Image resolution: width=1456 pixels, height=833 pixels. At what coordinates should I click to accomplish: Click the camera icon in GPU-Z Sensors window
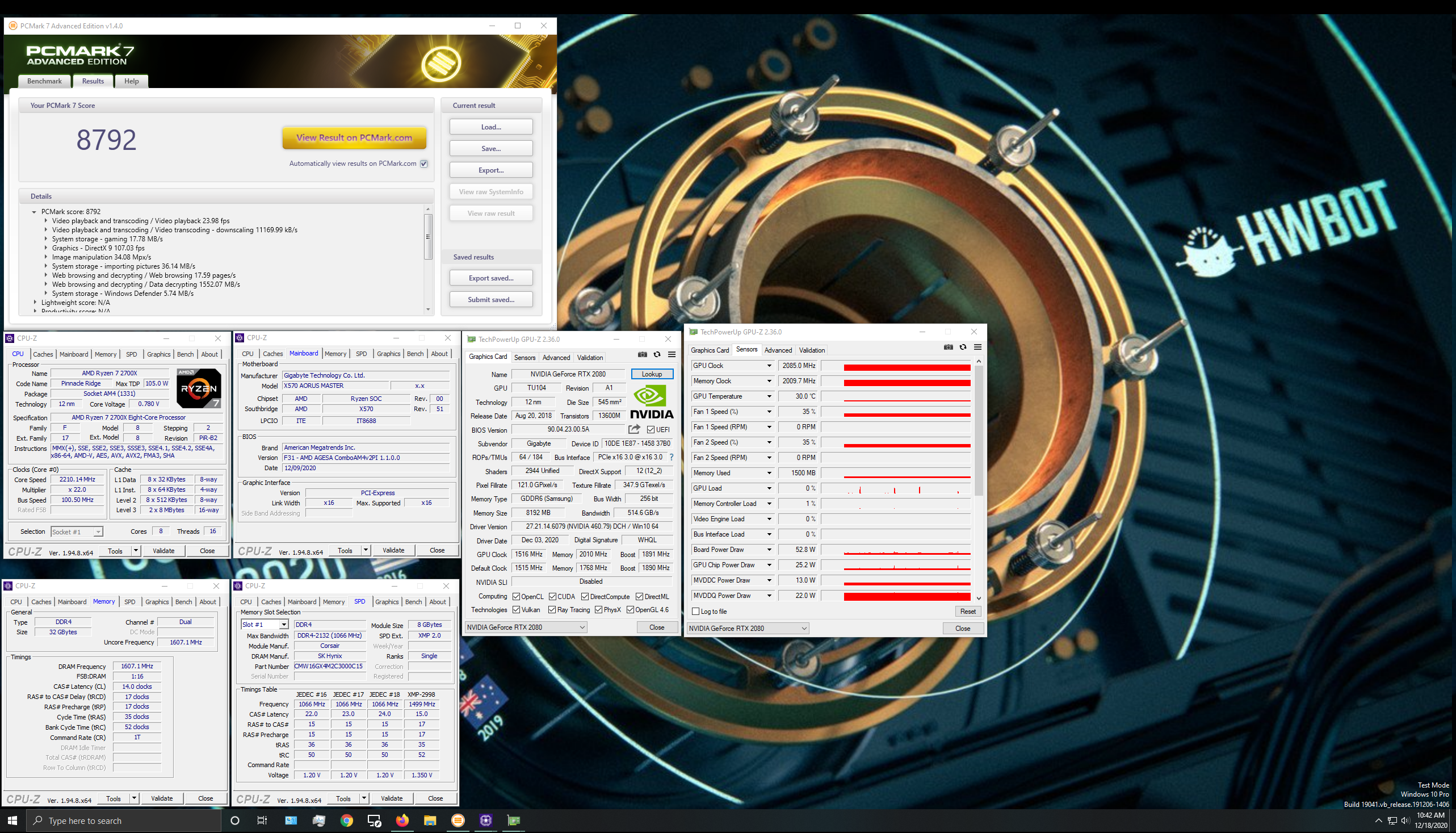[x=948, y=348]
